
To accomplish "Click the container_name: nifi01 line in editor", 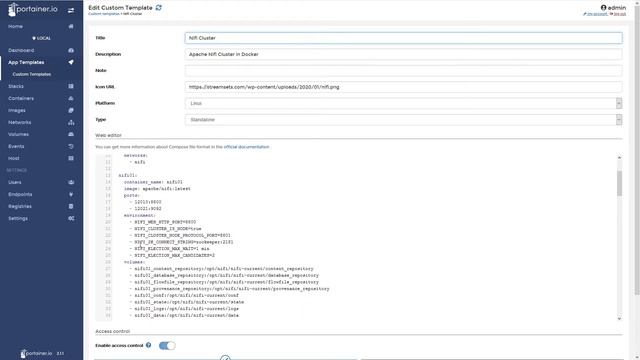I will [153, 182].
